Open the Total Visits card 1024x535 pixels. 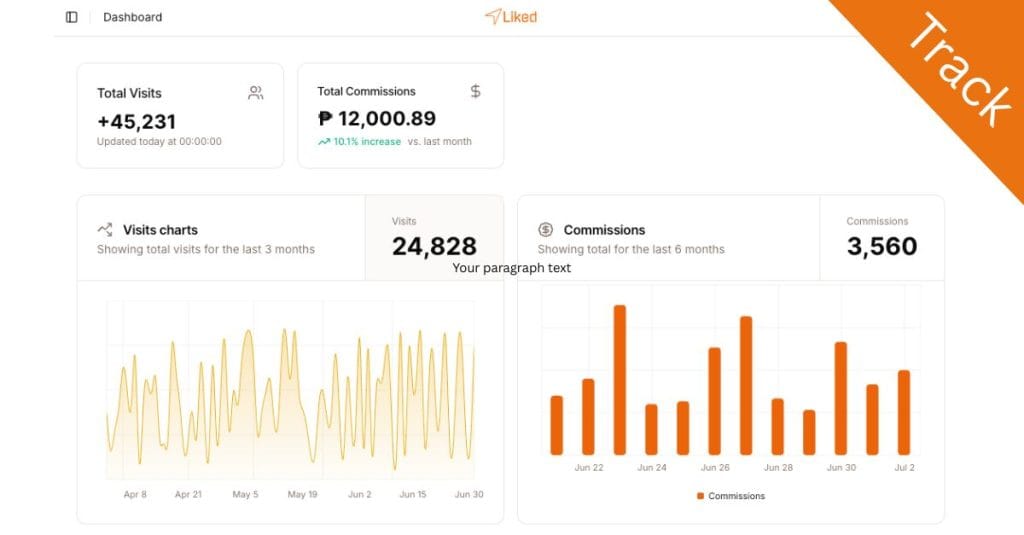pyautogui.click(x=180, y=116)
